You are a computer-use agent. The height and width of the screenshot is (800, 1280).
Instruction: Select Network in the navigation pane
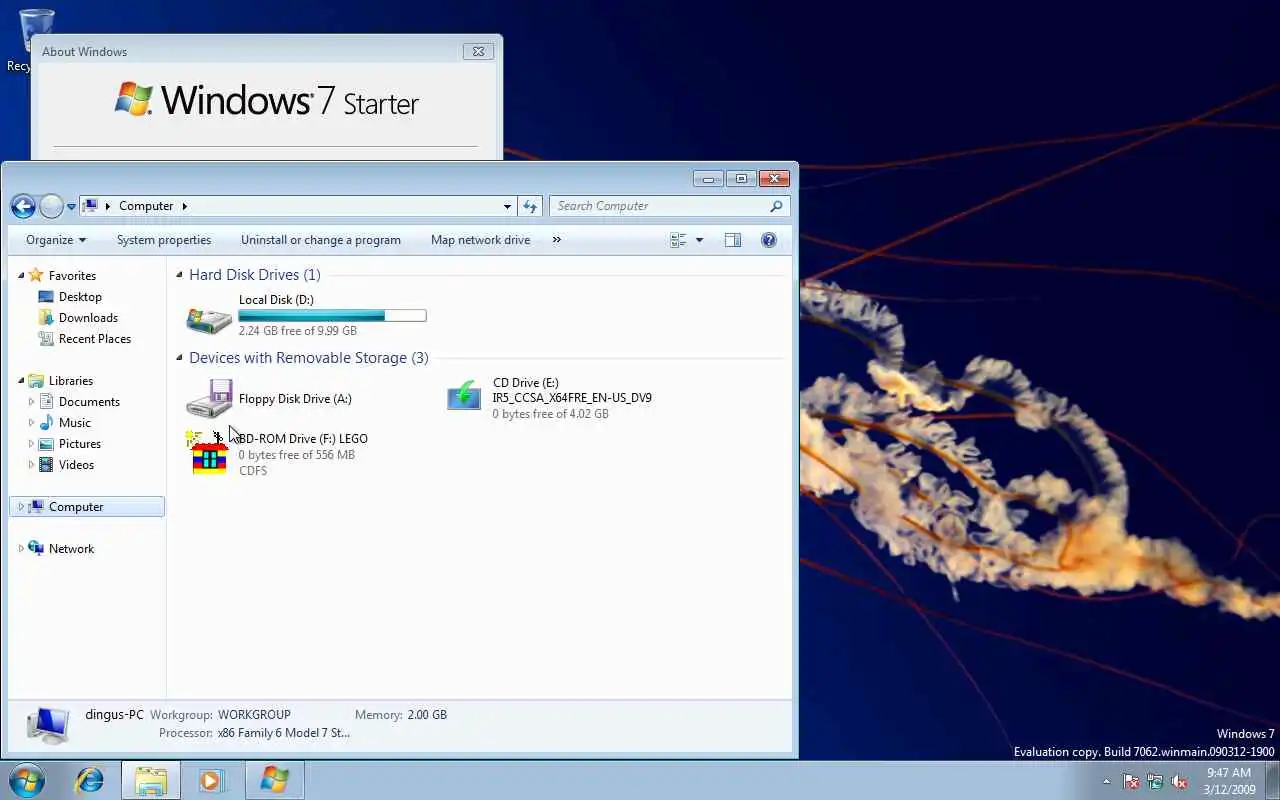(71, 549)
